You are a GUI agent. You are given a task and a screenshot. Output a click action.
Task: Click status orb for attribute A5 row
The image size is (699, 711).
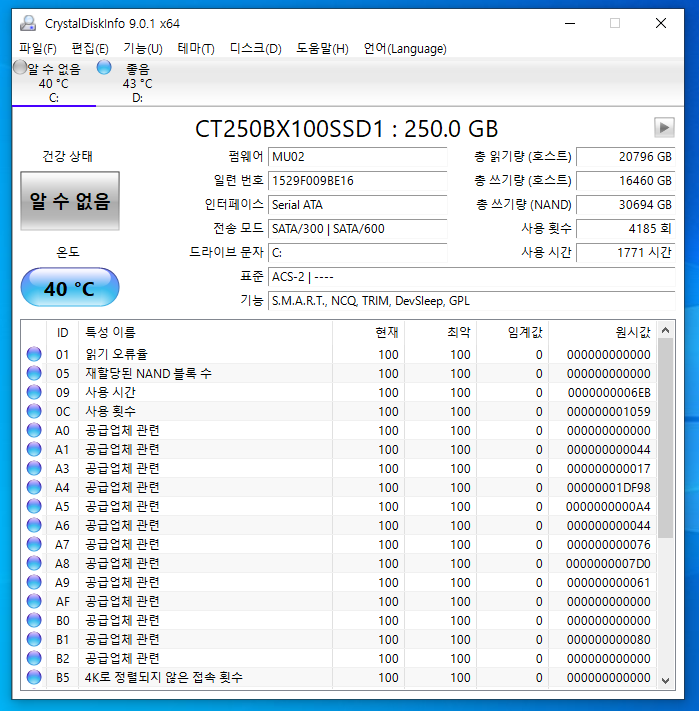click(34, 506)
